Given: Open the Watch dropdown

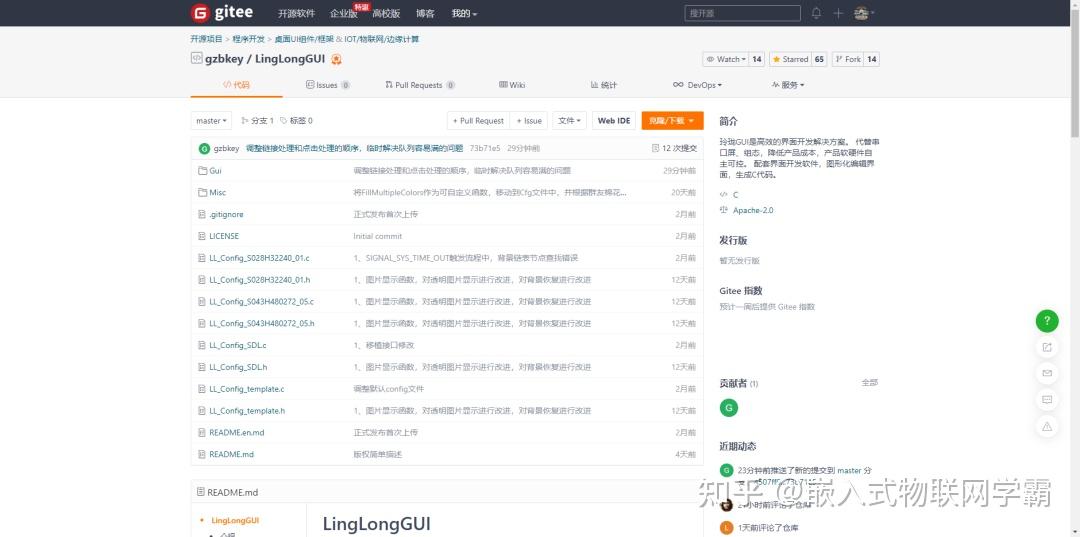Looking at the screenshot, I should [x=726, y=59].
